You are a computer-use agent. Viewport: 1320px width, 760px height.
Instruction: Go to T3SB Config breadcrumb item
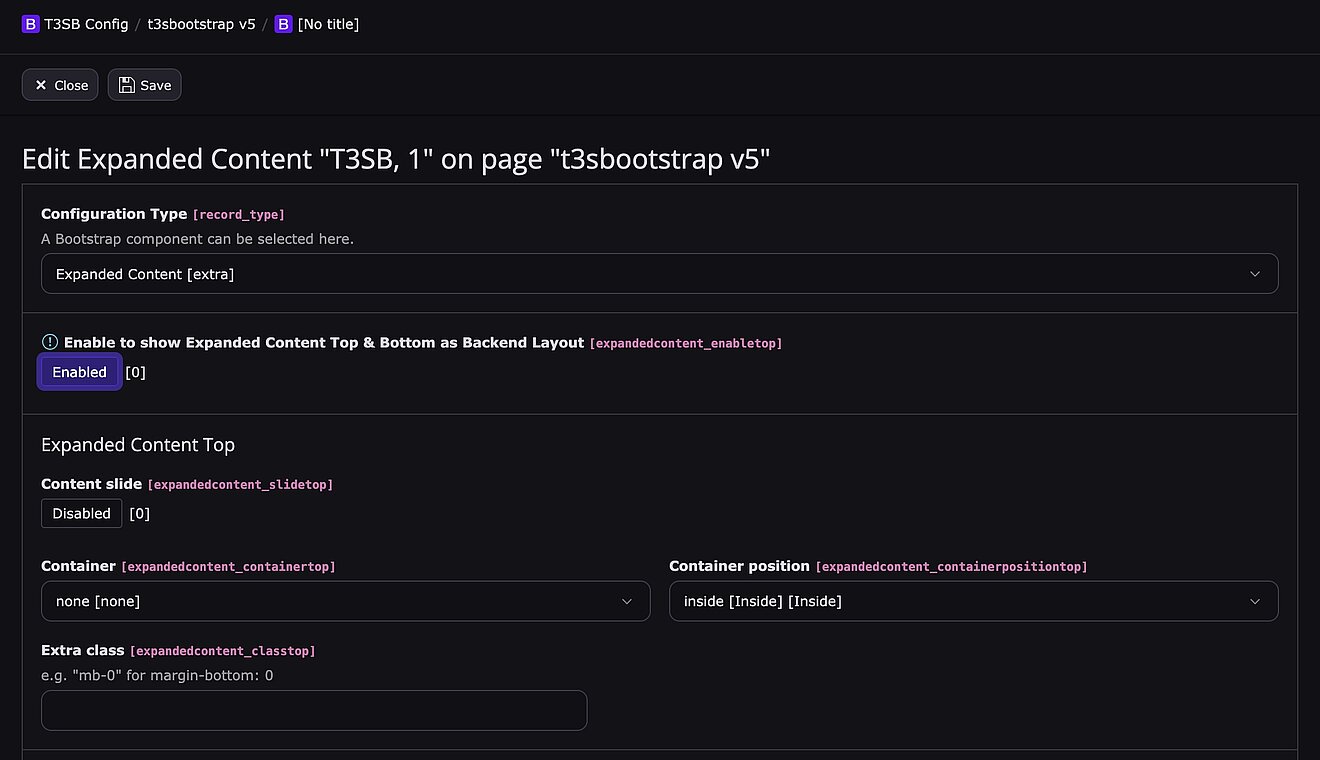click(x=86, y=24)
